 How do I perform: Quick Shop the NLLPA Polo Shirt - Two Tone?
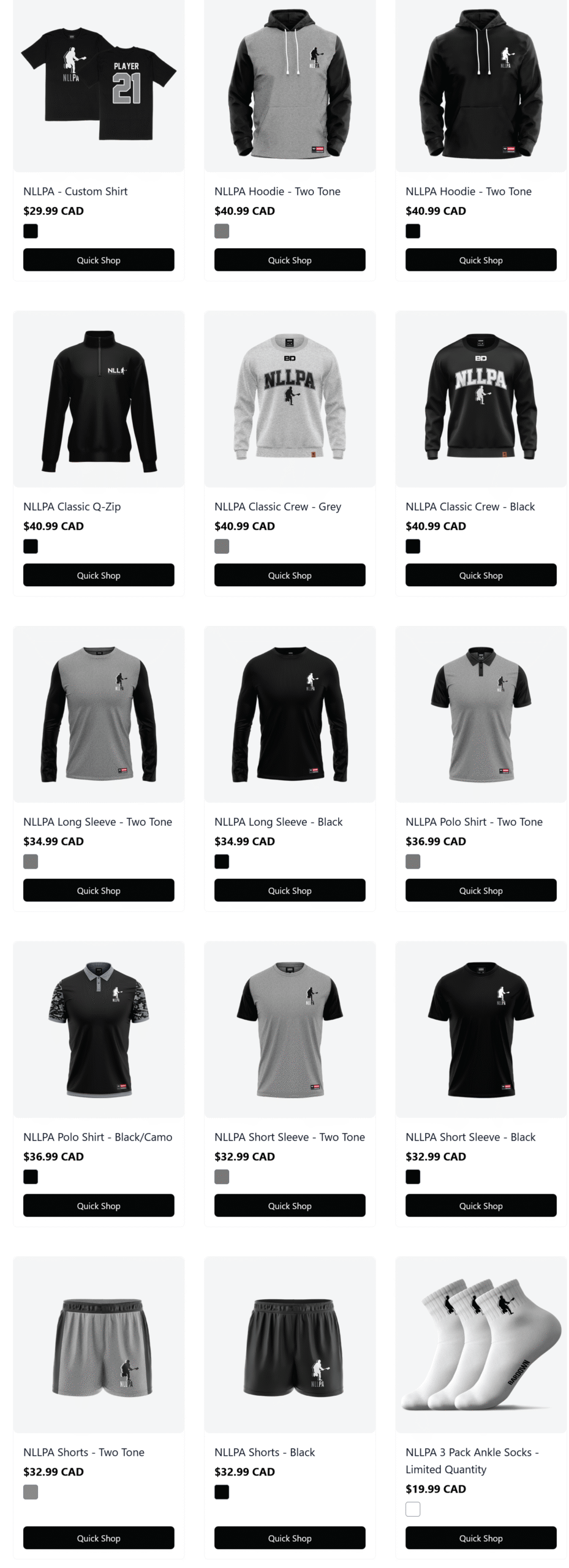(481, 891)
